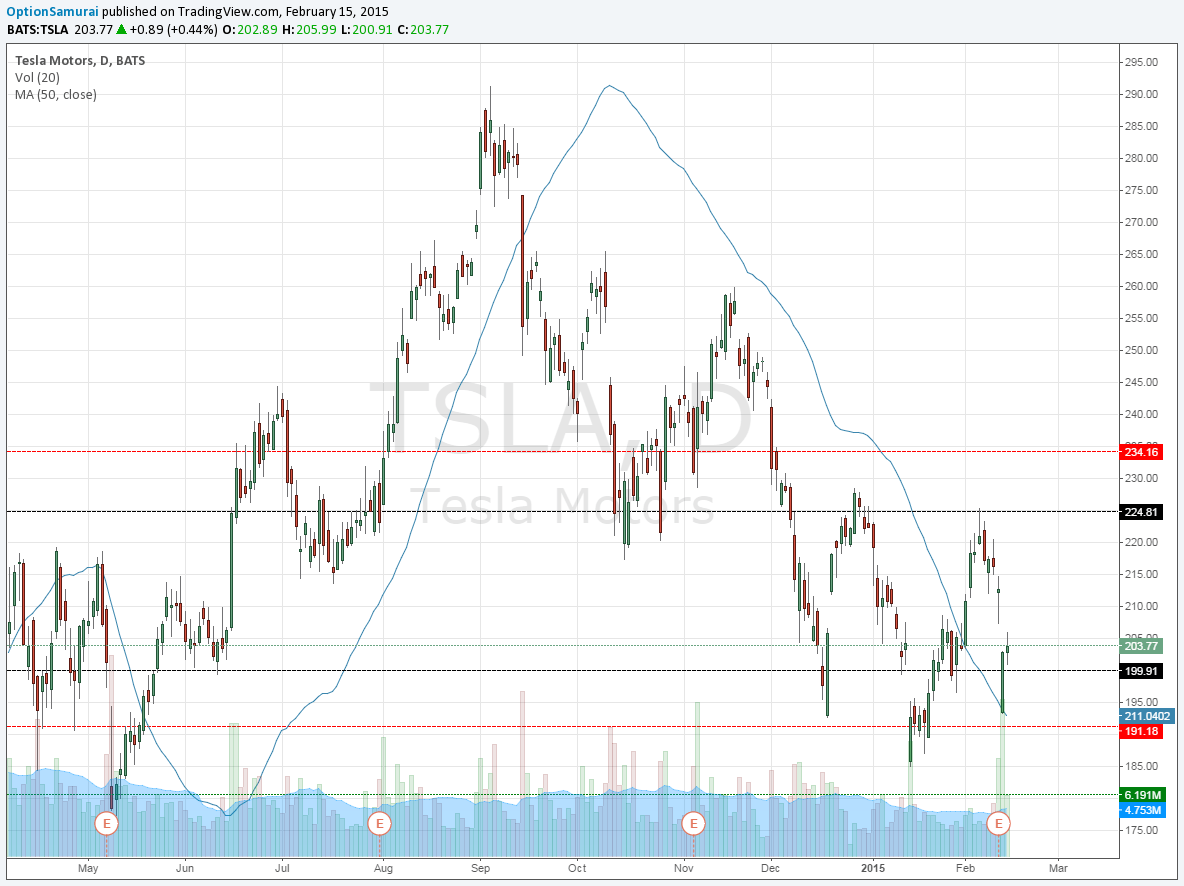Open the November earnings marker
1184x886 pixels.
tap(693, 823)
